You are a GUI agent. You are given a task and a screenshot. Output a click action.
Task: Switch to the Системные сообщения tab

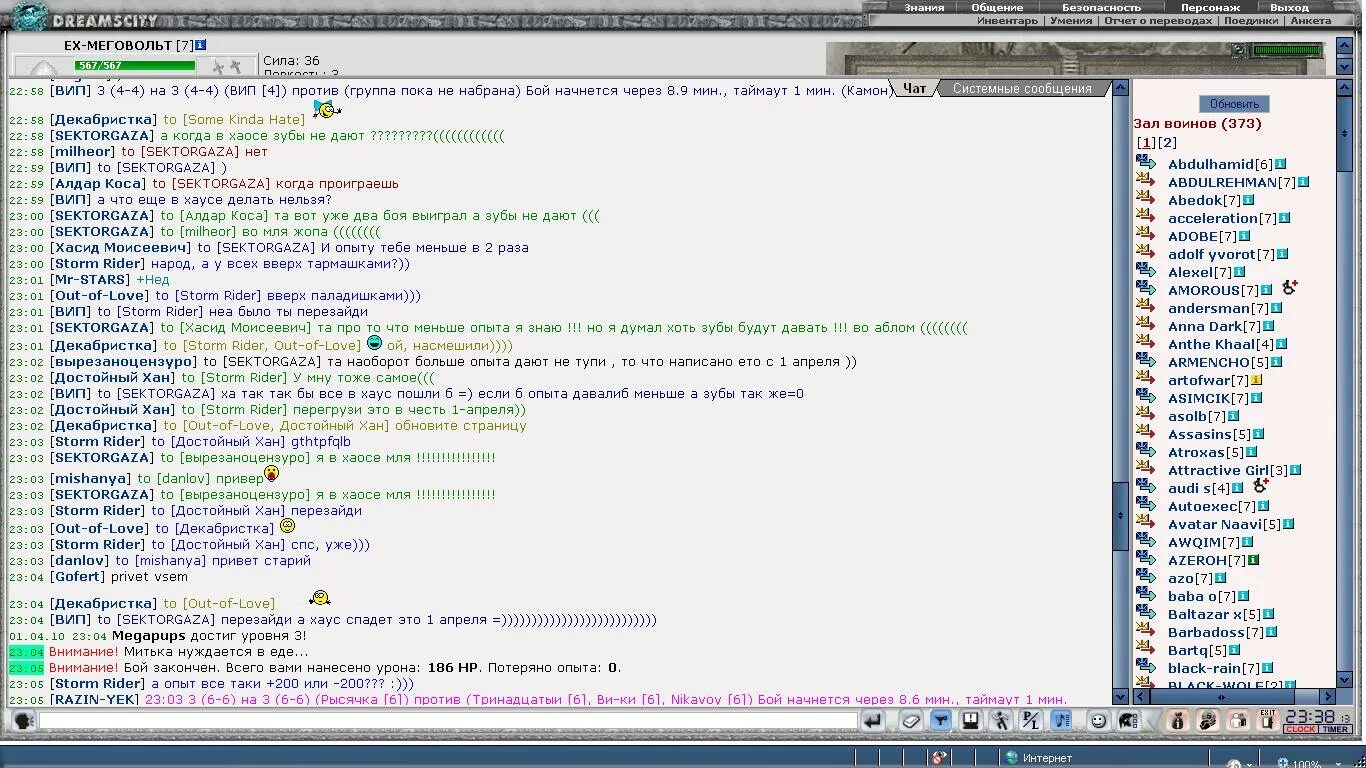(x=1022, y=88)
